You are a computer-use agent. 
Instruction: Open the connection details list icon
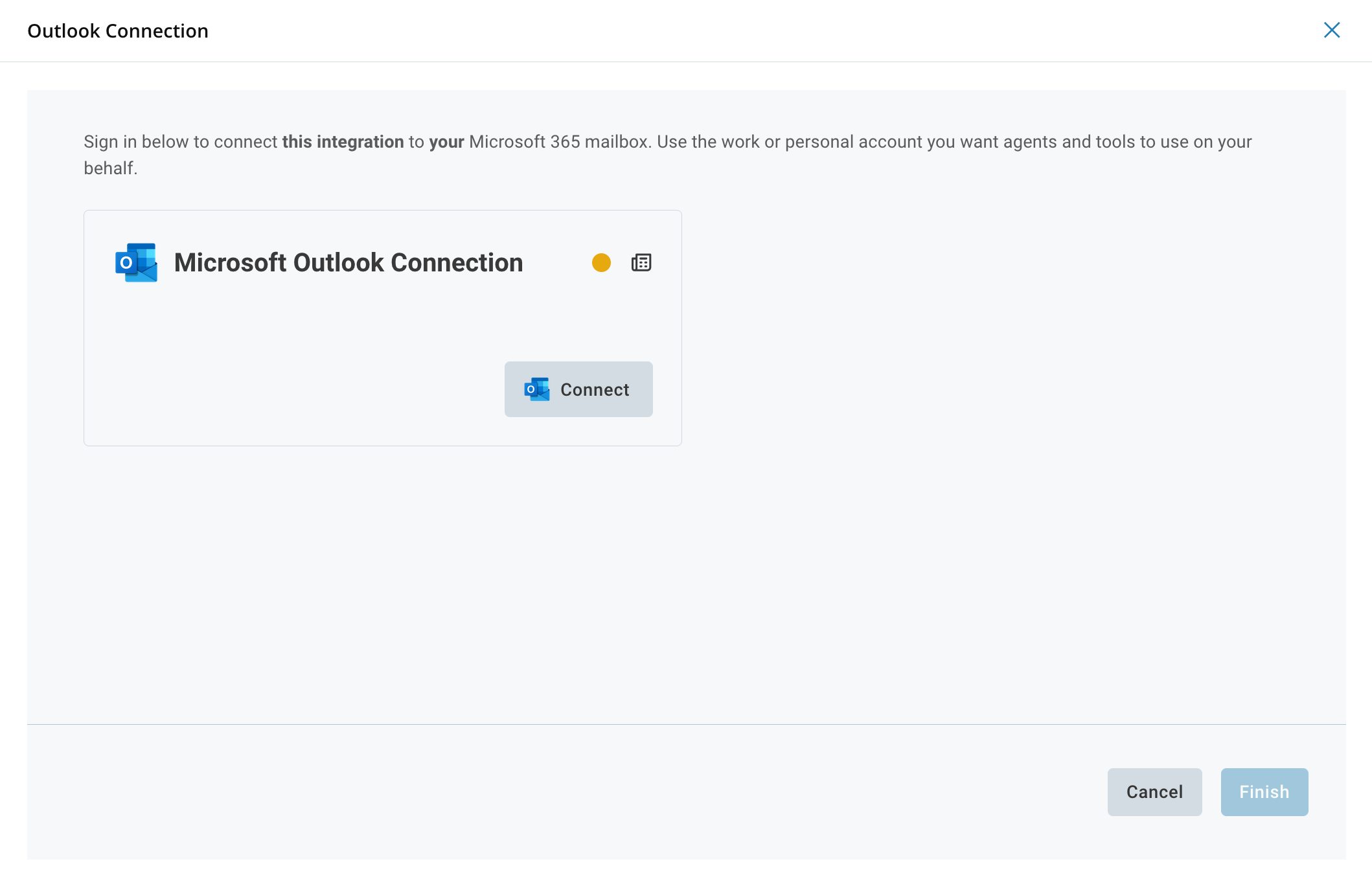641,262
